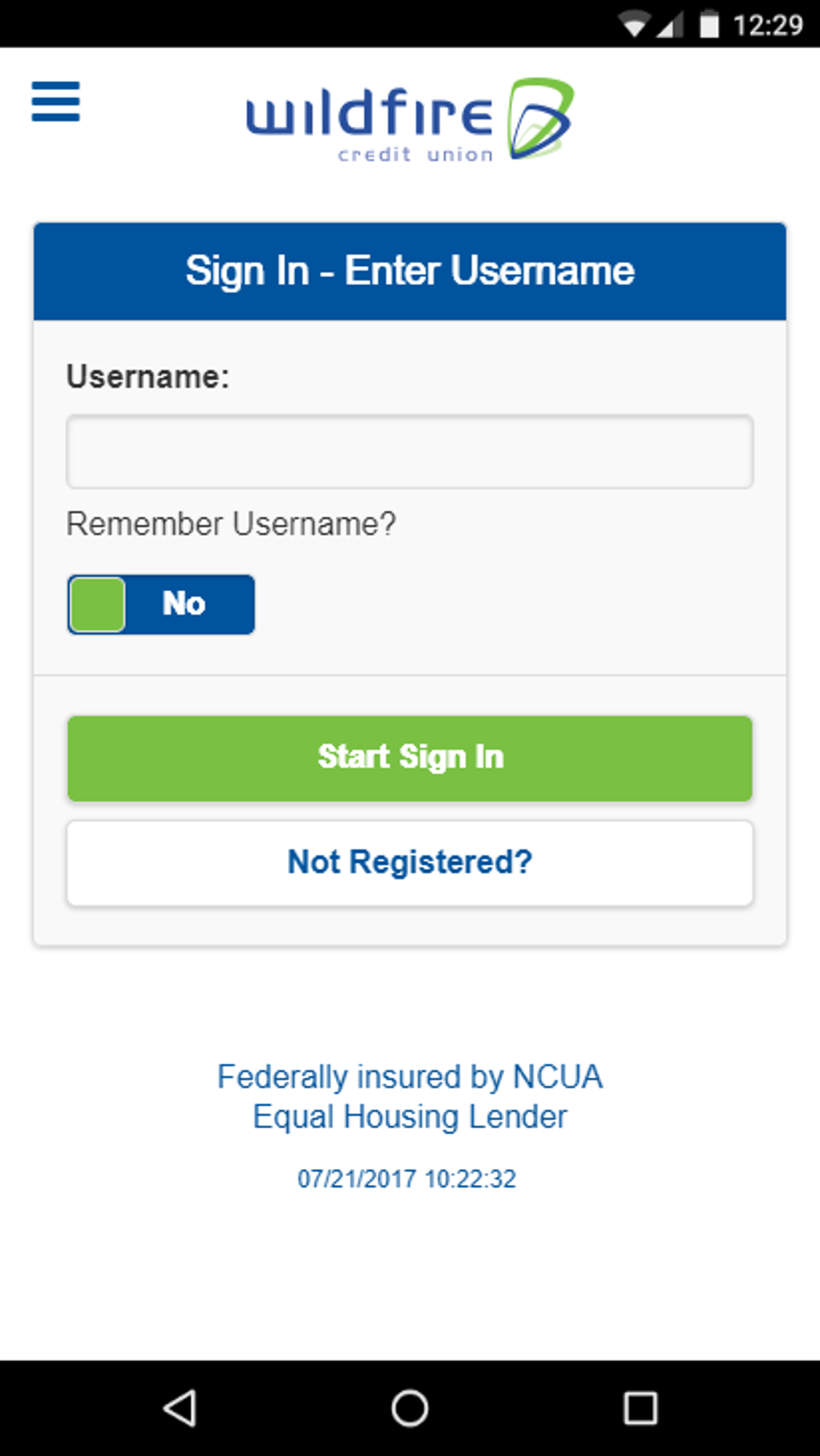Screen dimensions: 820x1456
Task: Tap the cellular signal icon
Action: pos(669,26)
